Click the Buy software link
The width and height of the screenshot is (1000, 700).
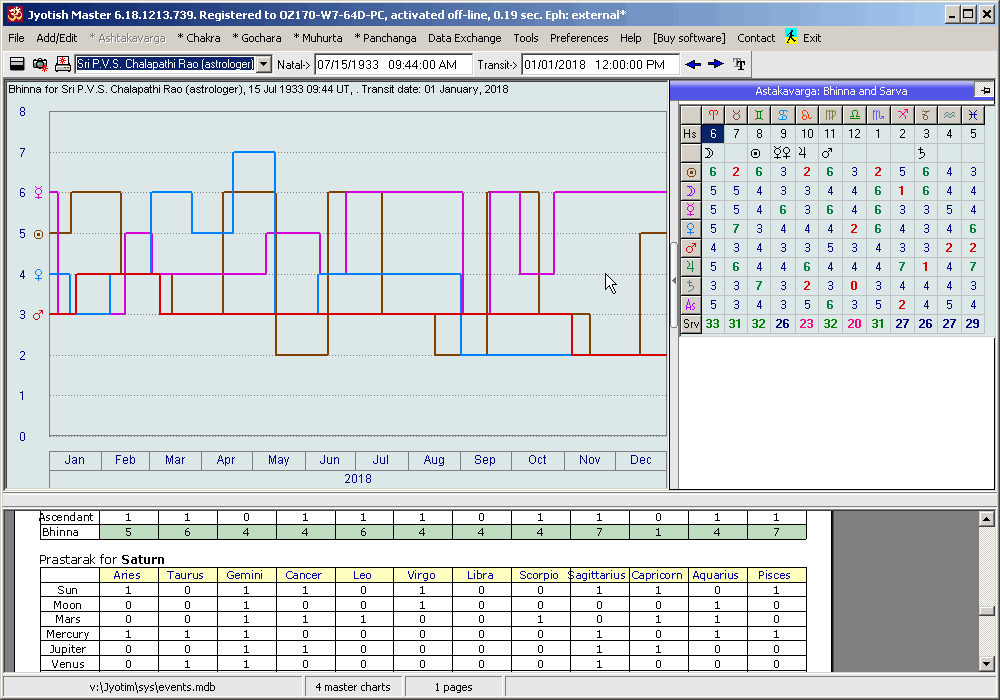(x=689, y=38)
